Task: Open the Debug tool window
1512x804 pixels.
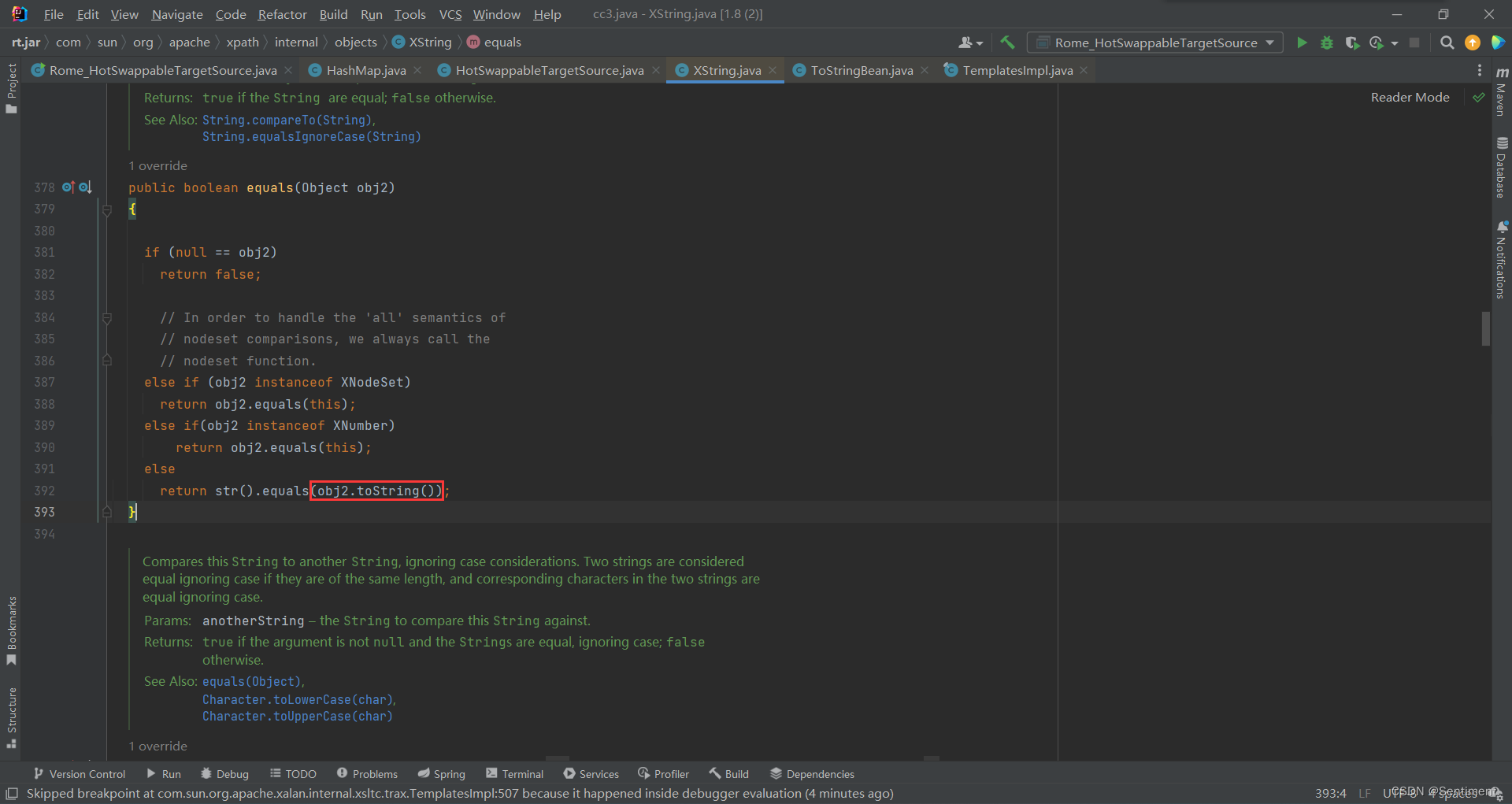Action: coord(224,774)
